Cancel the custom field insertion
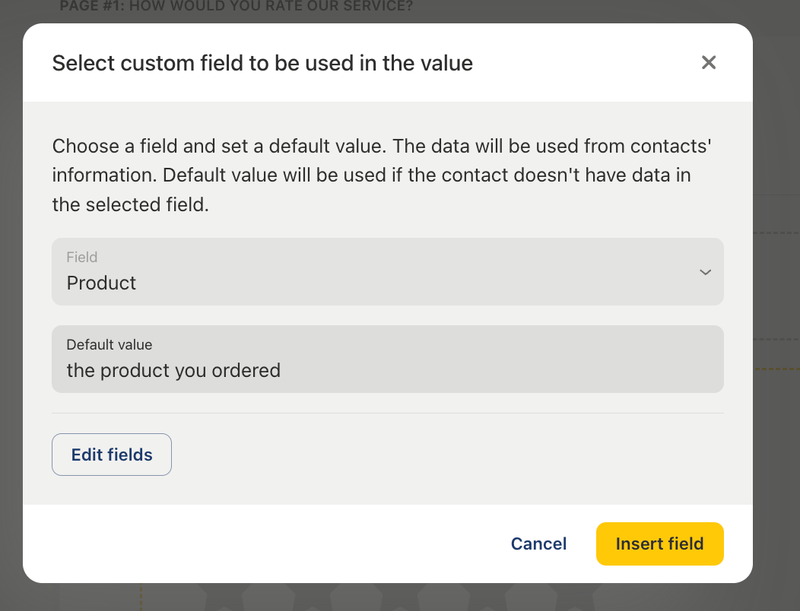This screenshot has height=611, width=800. tap(538, 544)
